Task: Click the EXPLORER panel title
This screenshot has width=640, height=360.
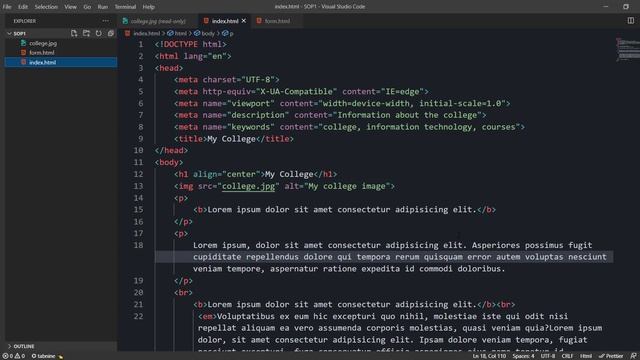Action: click(24, 21)
